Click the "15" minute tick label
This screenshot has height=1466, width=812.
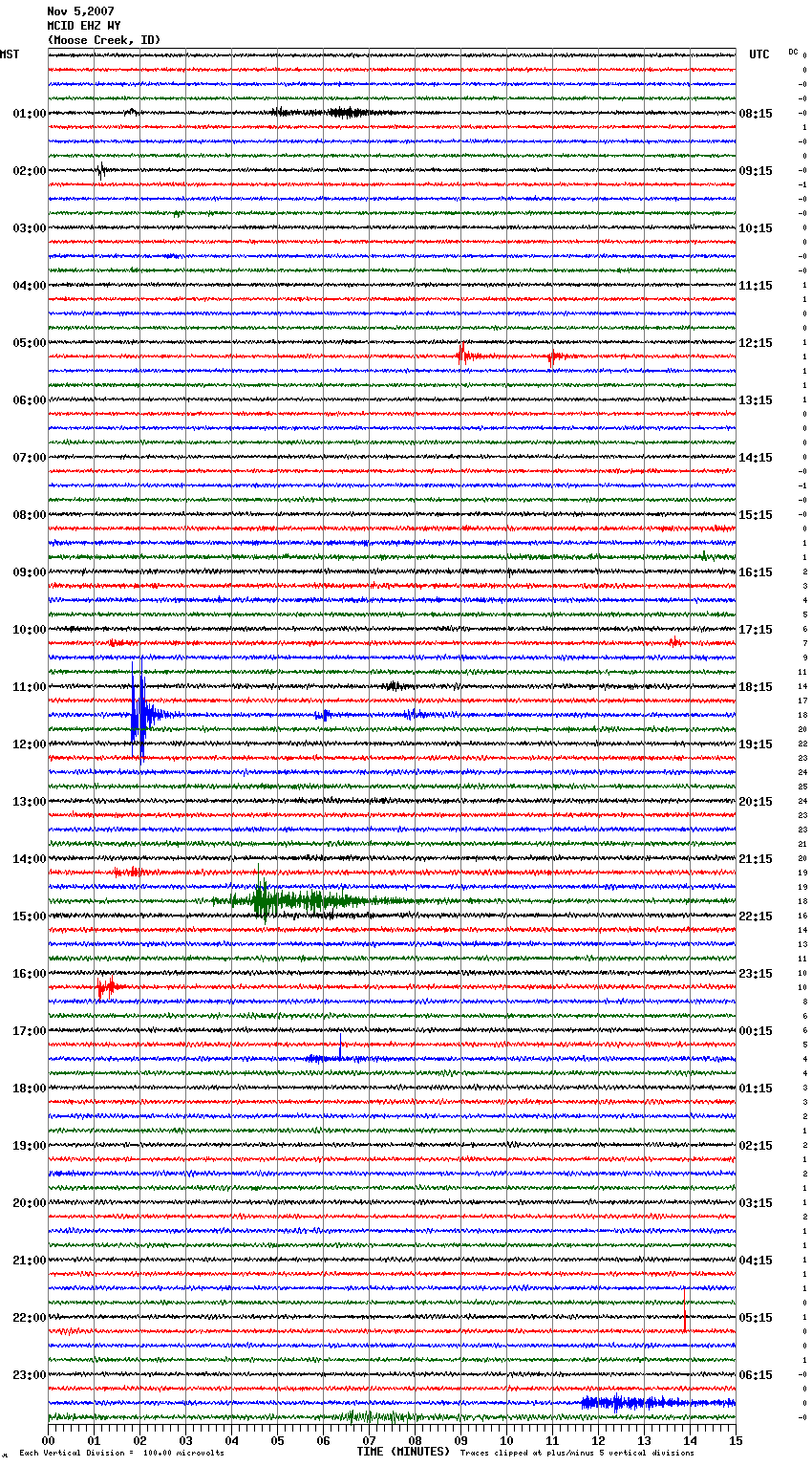(x=736, y=1440)
